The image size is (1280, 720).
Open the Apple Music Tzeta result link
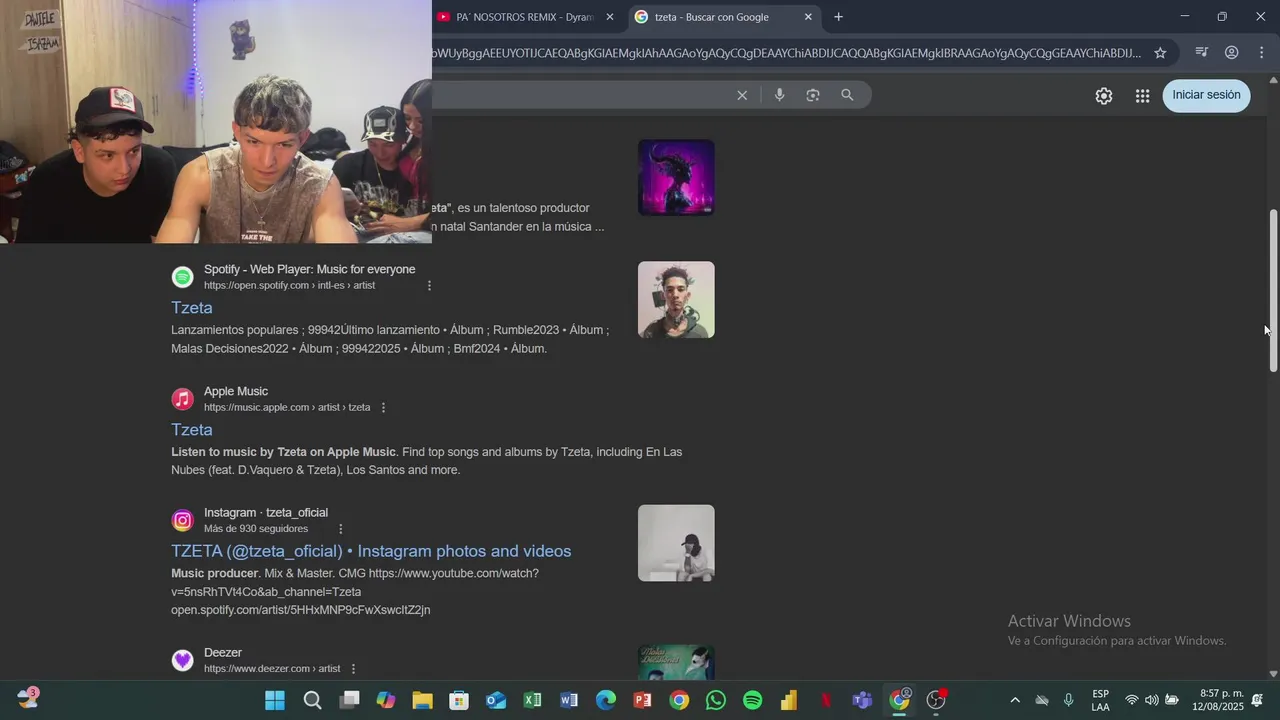pos(192,430)
